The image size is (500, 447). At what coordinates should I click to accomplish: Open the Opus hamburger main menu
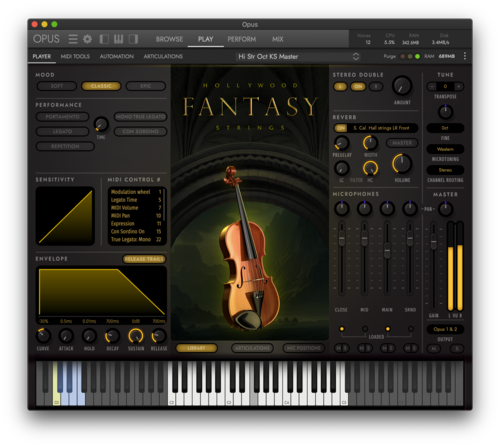(73, 39)
